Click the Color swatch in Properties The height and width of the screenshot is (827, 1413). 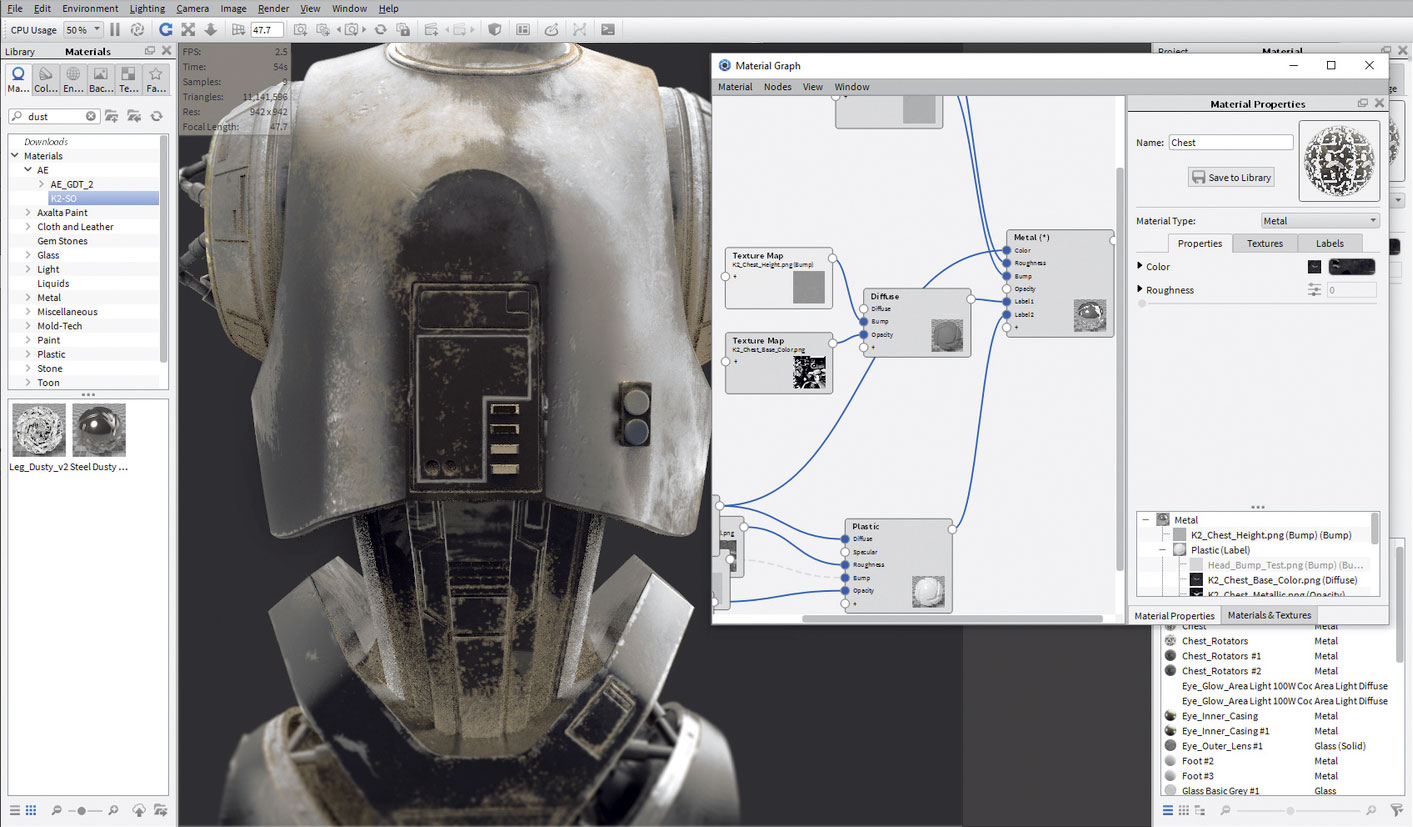point(1315,267)
